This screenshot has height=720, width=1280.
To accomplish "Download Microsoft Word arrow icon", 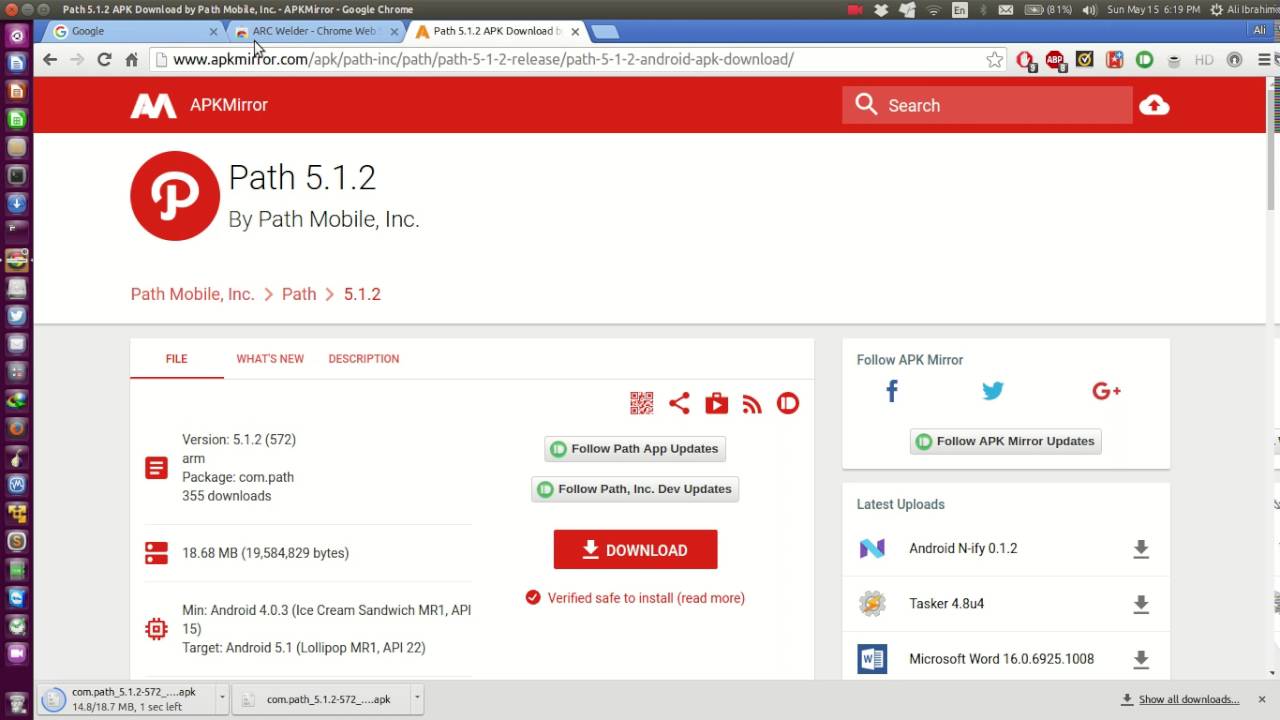I will 1141,659.
